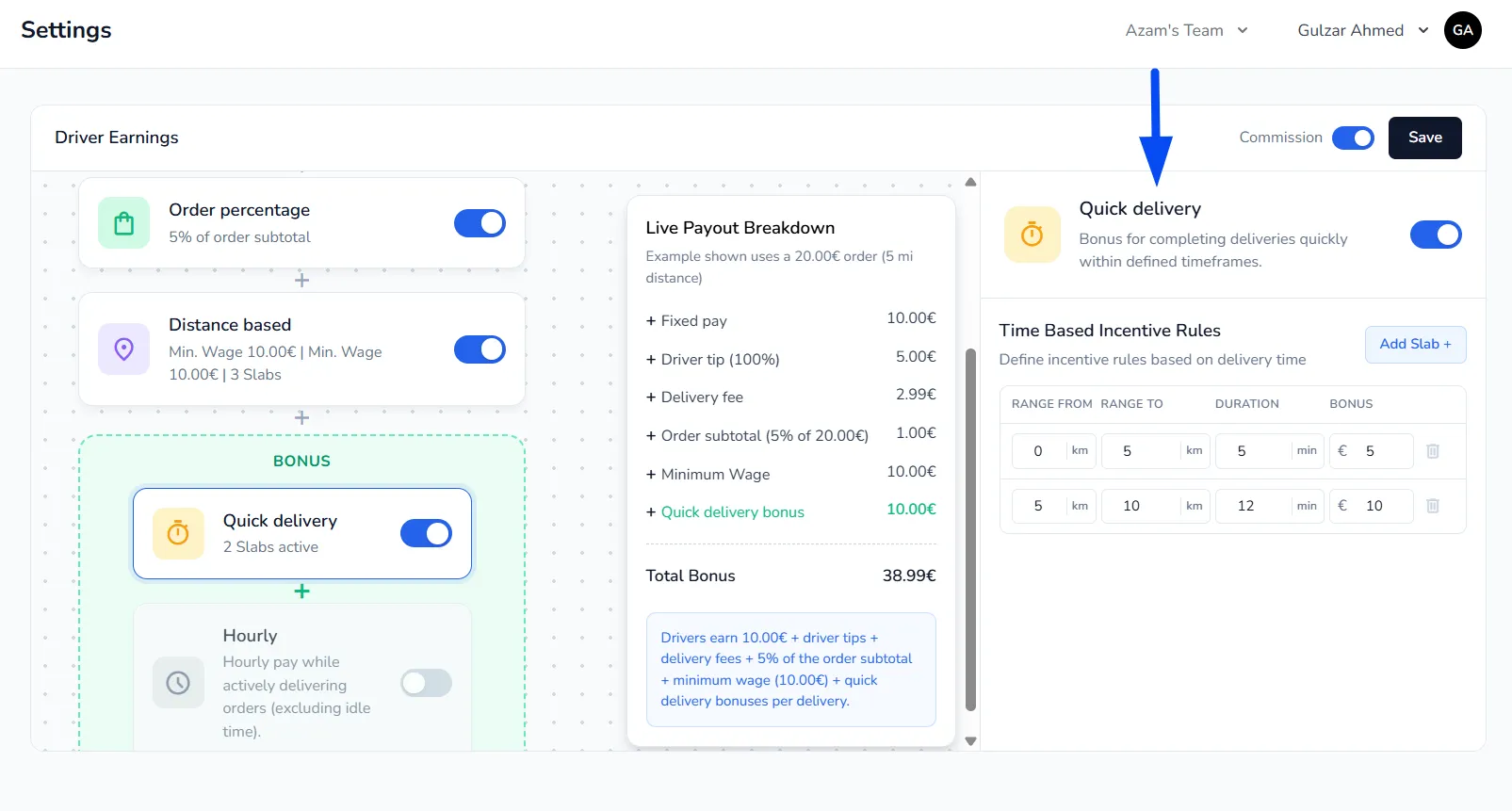Select the Order percentage card
The width and height of the screenshot is (1512, 811).
coord(301,223)
